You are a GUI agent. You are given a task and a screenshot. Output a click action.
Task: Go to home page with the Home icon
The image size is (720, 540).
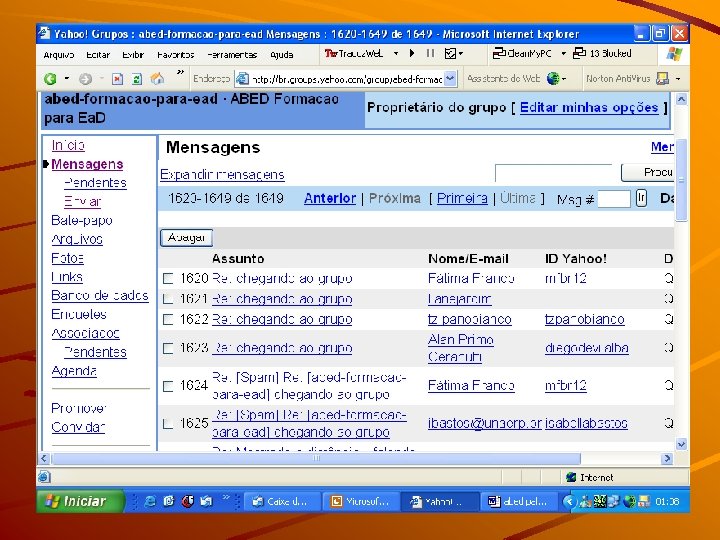[x=157, y=79]
